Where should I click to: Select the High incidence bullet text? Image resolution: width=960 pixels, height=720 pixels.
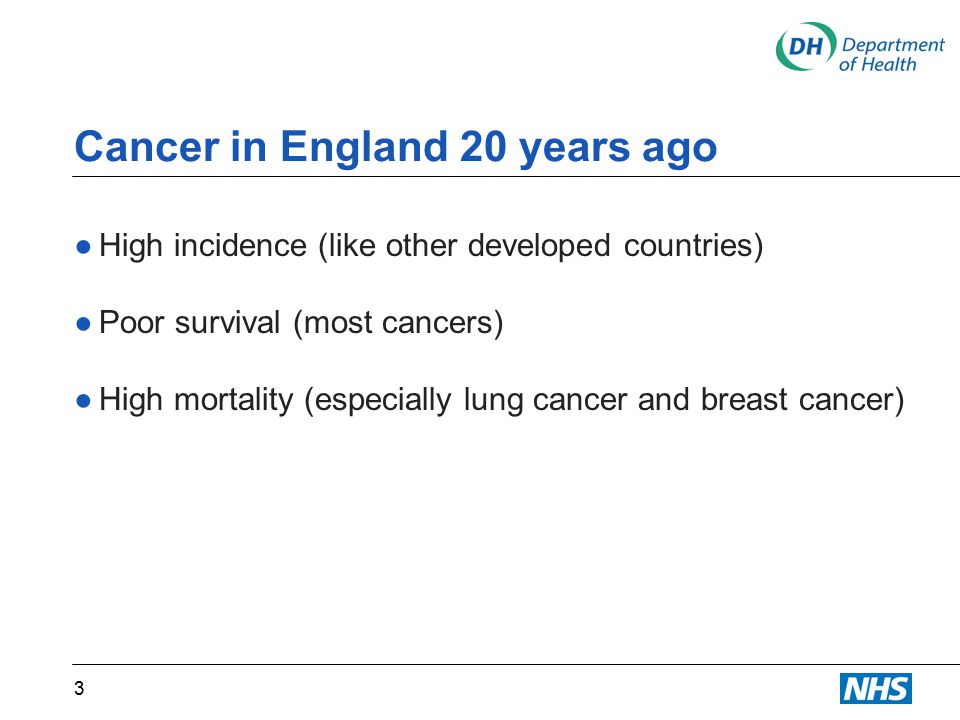(x=431, y=246)
